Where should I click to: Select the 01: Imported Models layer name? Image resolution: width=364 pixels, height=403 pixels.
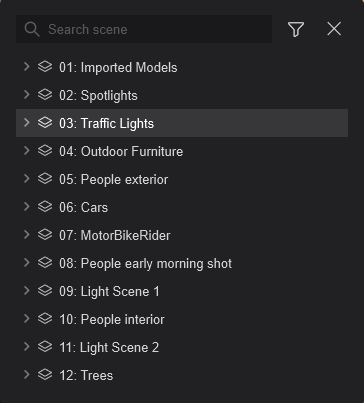118,67
